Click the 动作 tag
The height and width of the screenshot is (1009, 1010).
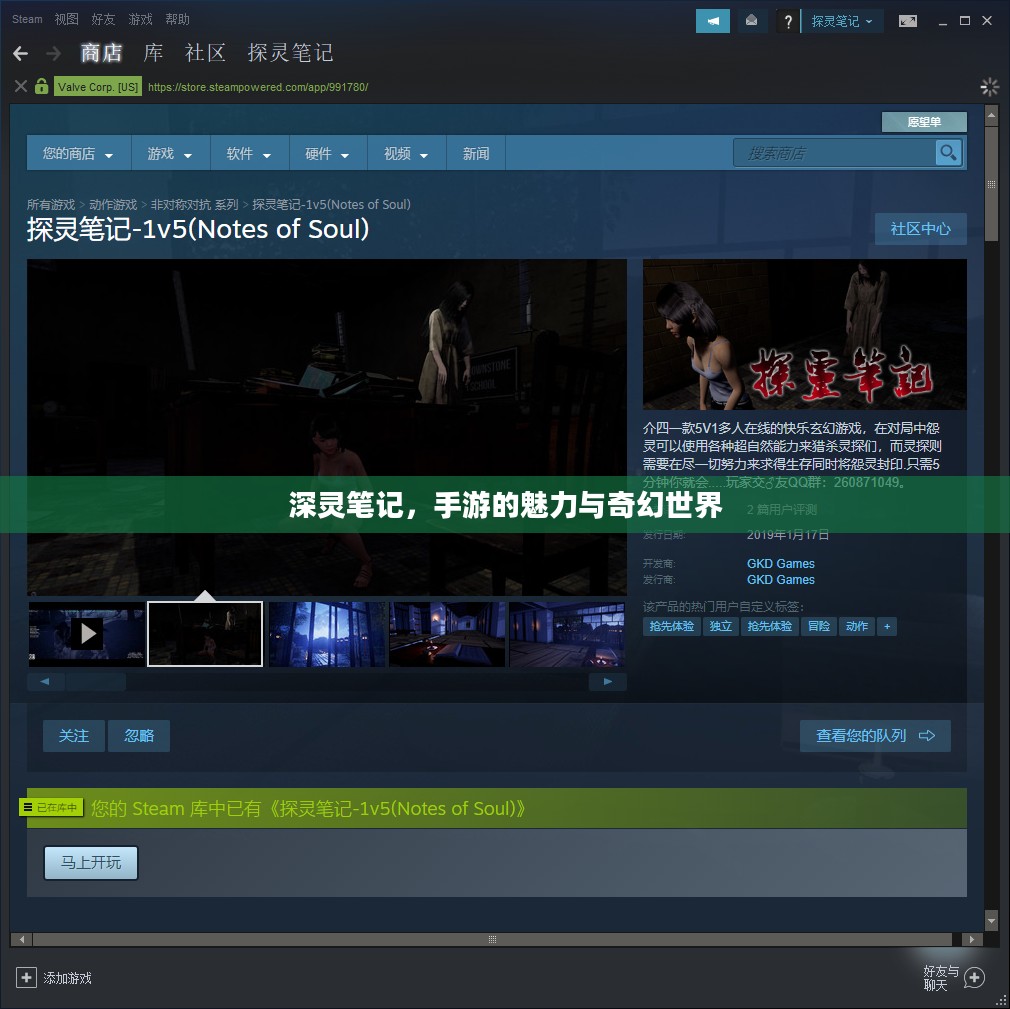coord(857,626)
